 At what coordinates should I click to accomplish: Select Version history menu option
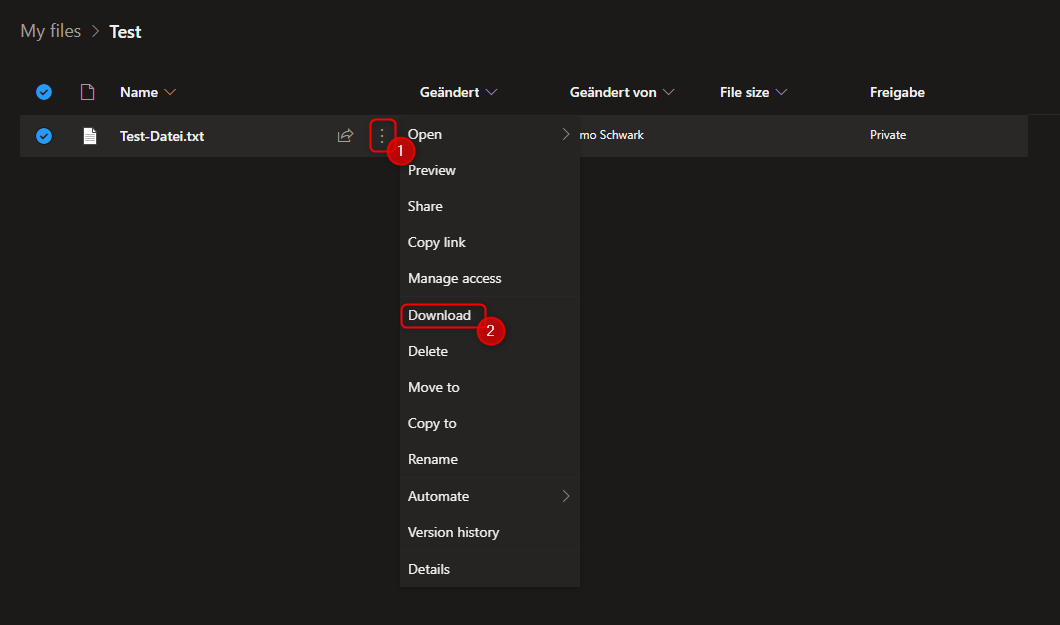coord(453,532)
